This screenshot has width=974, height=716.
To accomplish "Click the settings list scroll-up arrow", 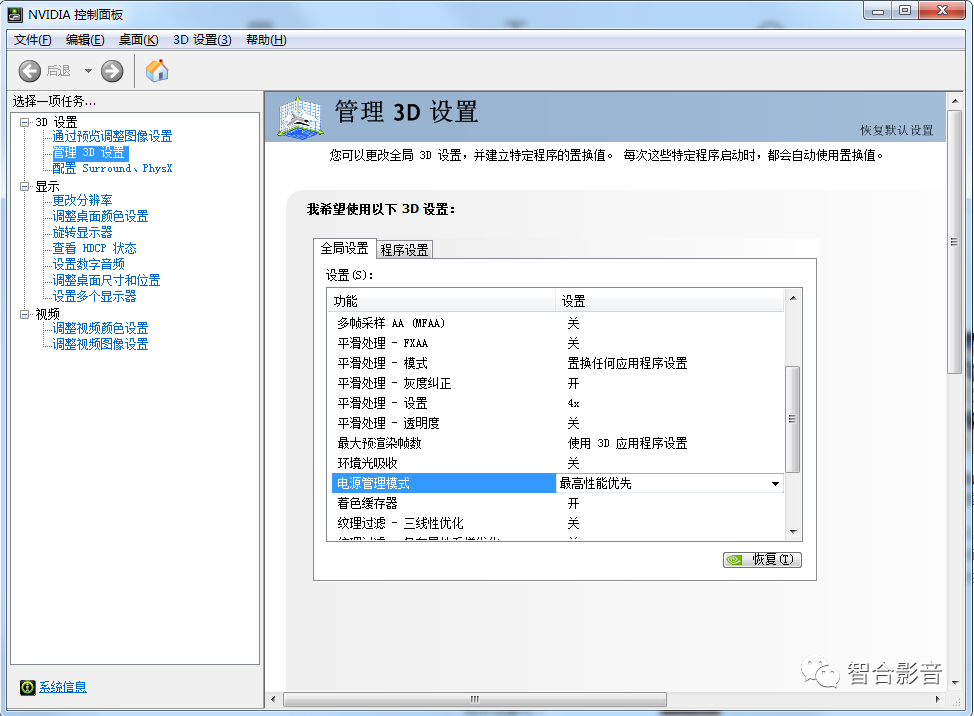I will click(x=793, y=298).
